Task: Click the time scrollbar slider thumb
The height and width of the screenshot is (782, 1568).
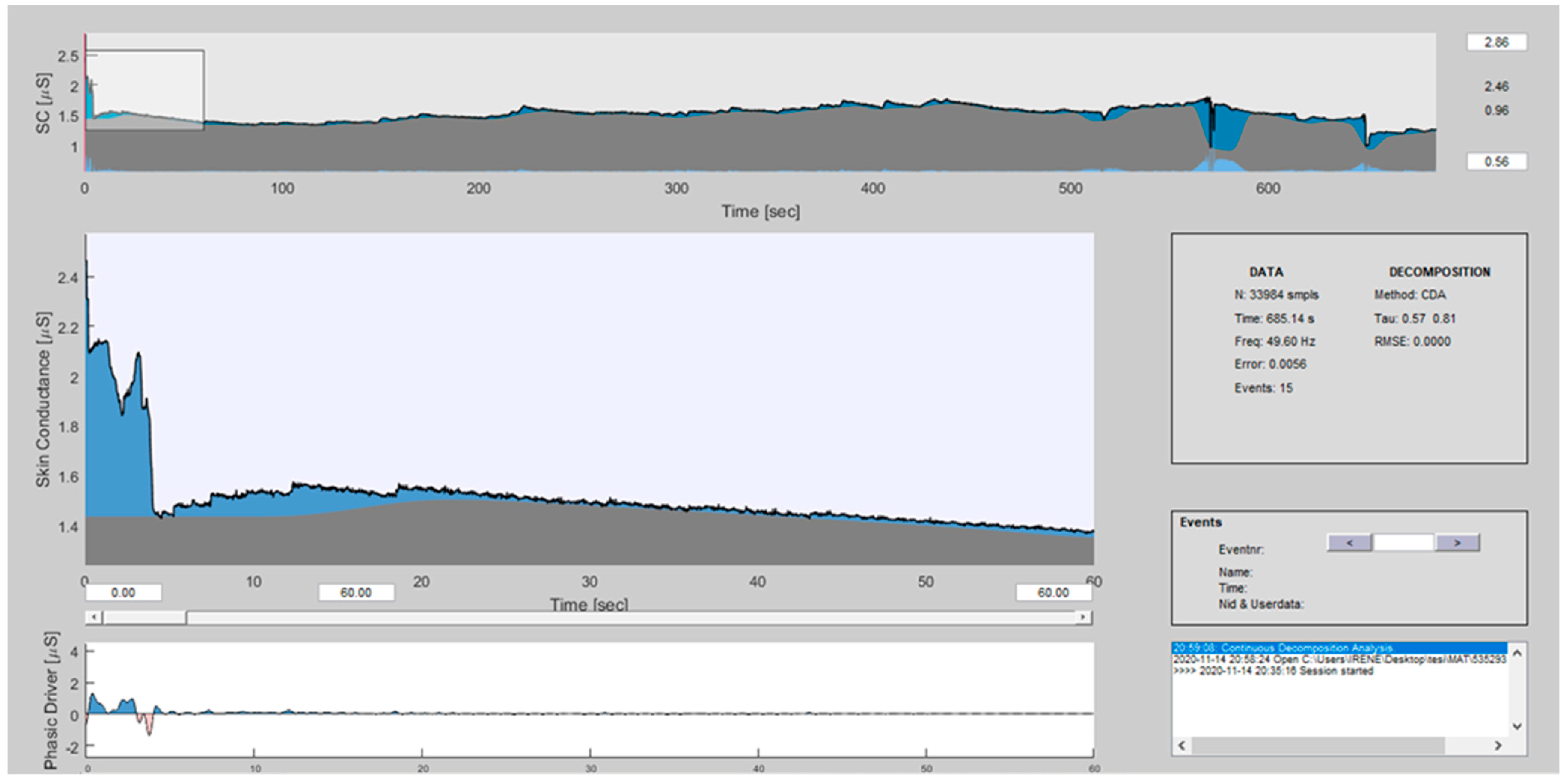Action: 145,618
